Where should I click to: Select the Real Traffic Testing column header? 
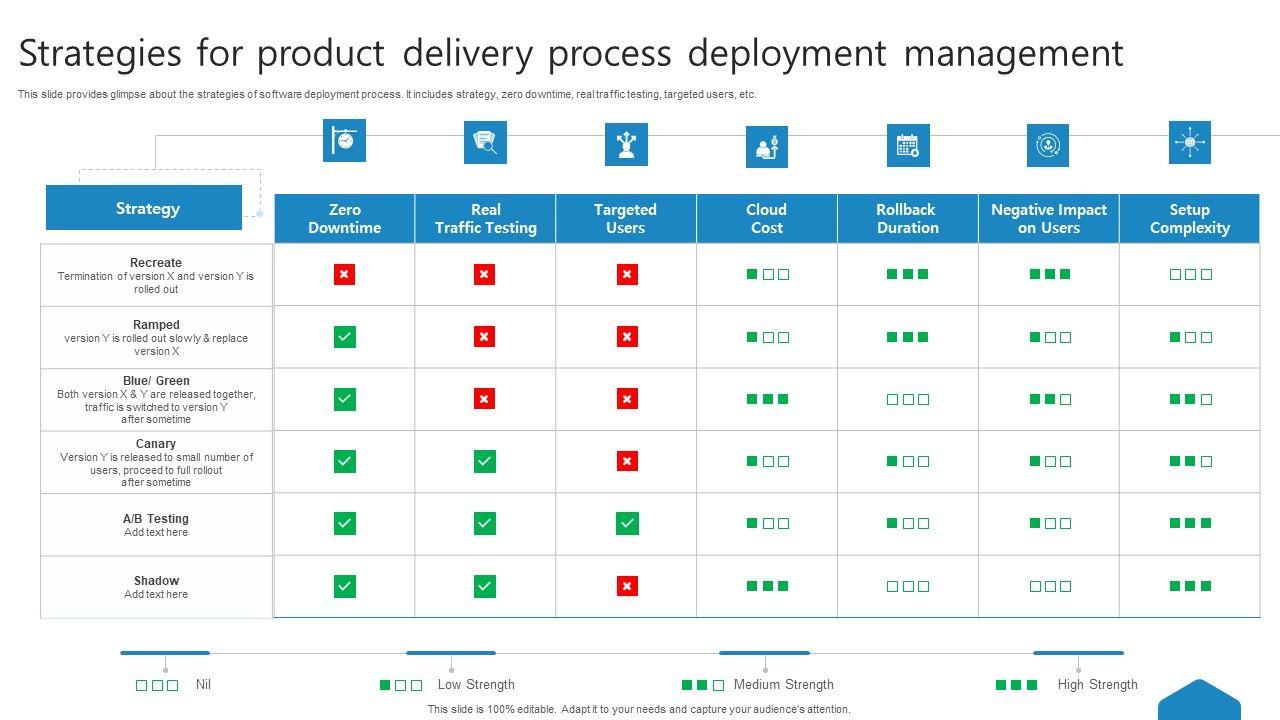[485, 218]
